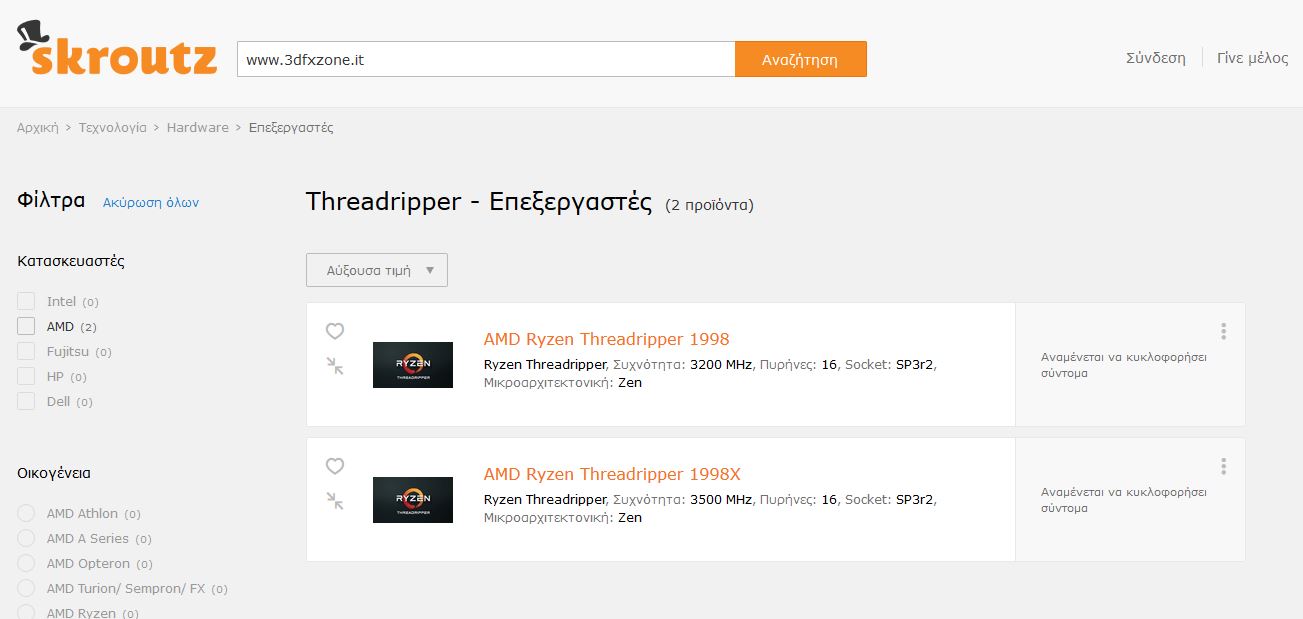The image size is (1303, 619).
Task: Select the AMD Opteron family radio
Action: point(26,563)
